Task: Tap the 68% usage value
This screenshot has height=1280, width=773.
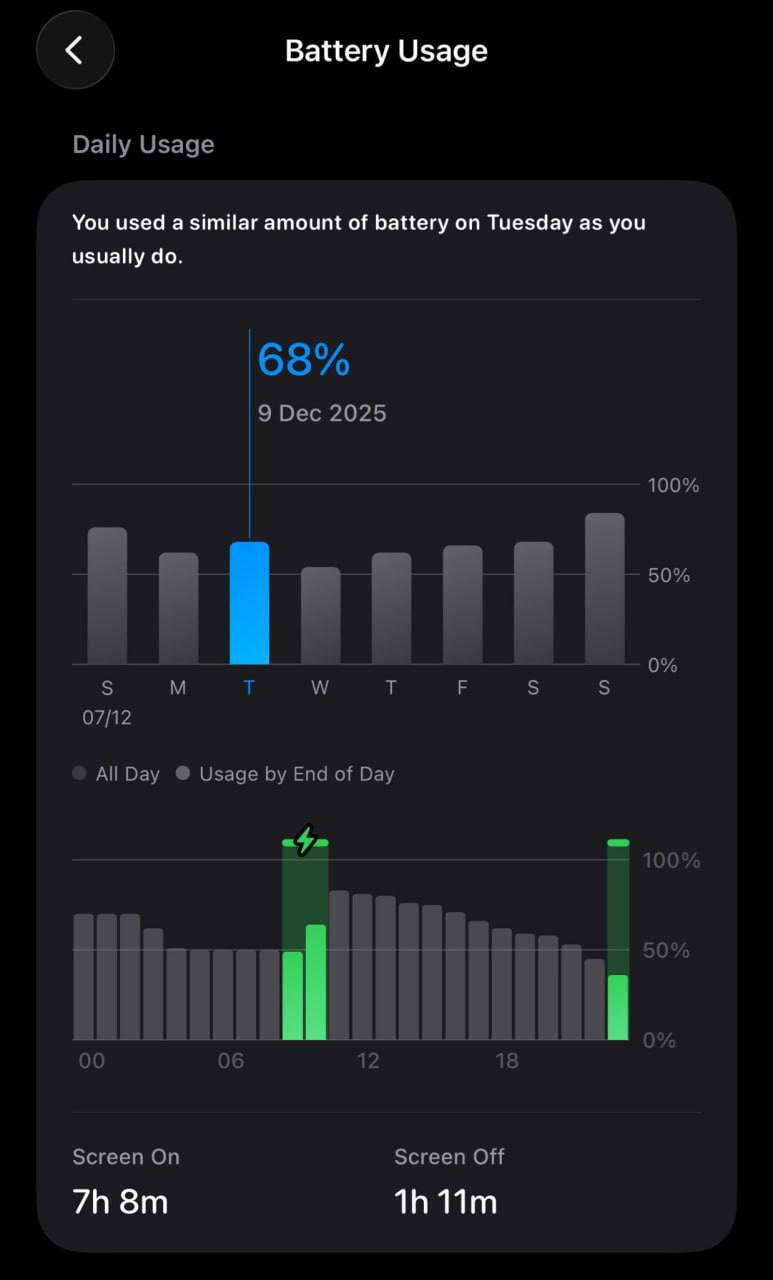Action: (x=304, y=360)
